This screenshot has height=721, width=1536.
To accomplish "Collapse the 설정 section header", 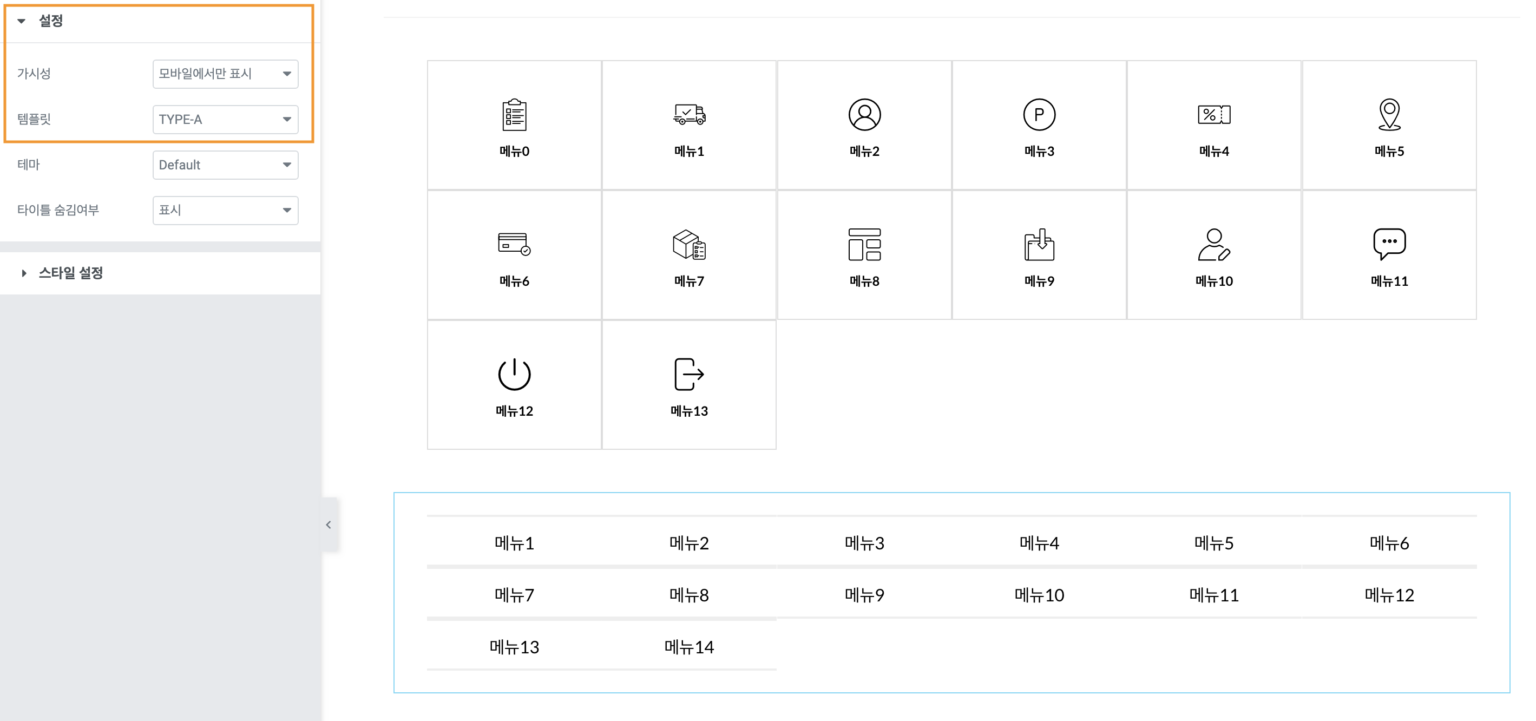I will tap(50, 21).
